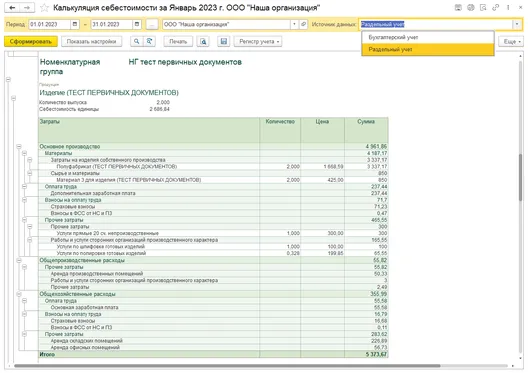528x373 pixels.
Task: Click the save icon in the title bar
Action: pyautogui.click(x=458, y=7)
